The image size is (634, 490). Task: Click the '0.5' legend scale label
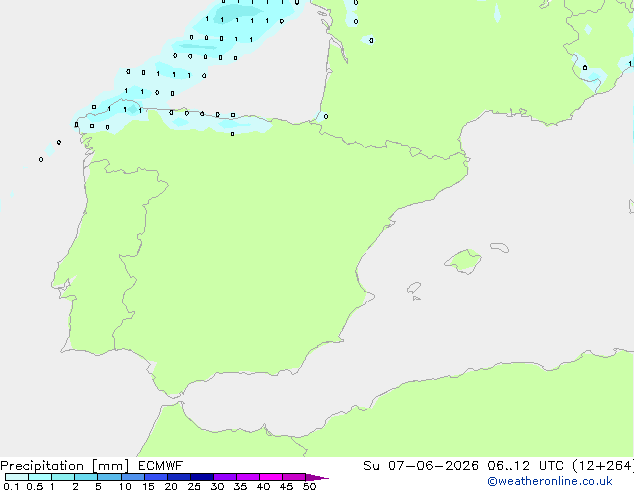click(x=35, y=486)
